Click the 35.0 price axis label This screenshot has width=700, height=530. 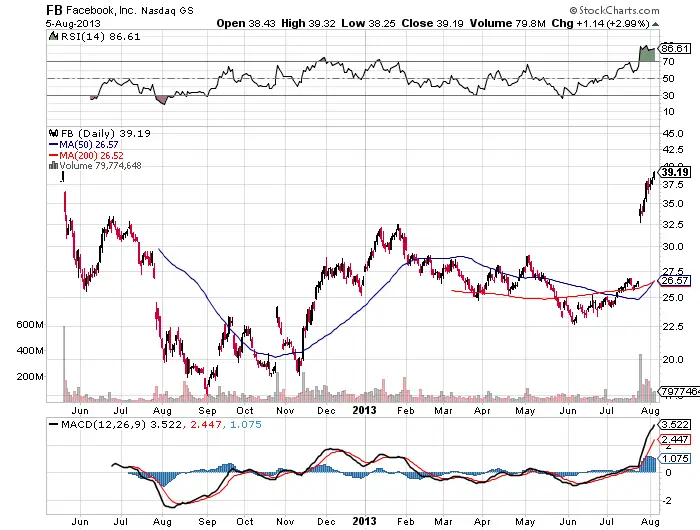point(672,204)
